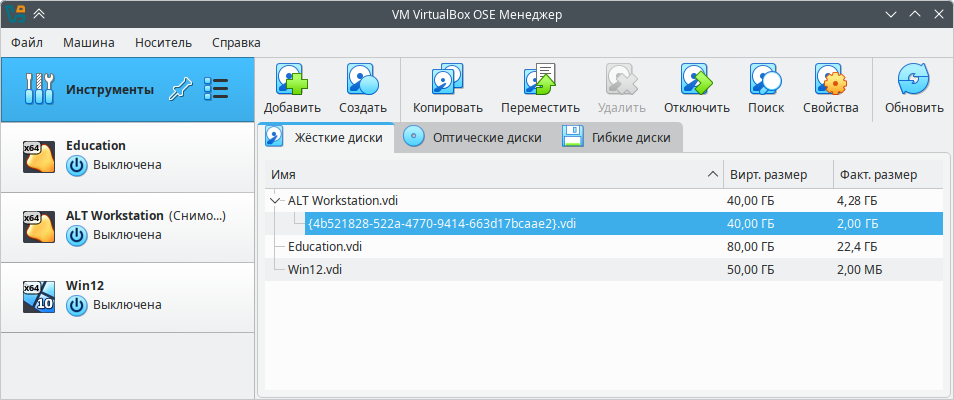
Task: Click the keep-above double chevron in title bar
Action: 39,13
